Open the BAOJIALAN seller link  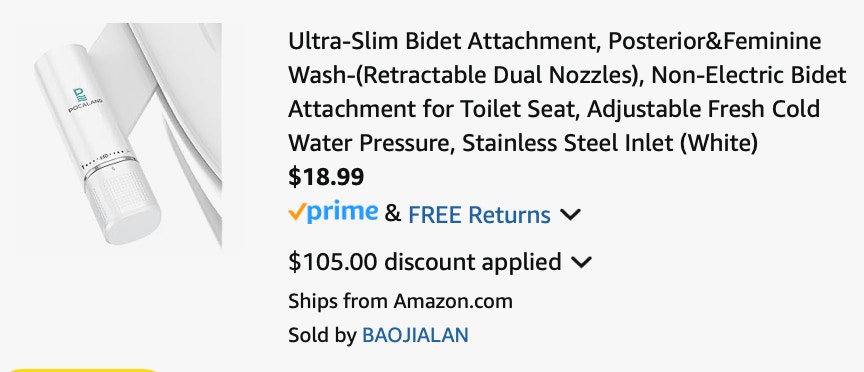(x=415, y=335)
